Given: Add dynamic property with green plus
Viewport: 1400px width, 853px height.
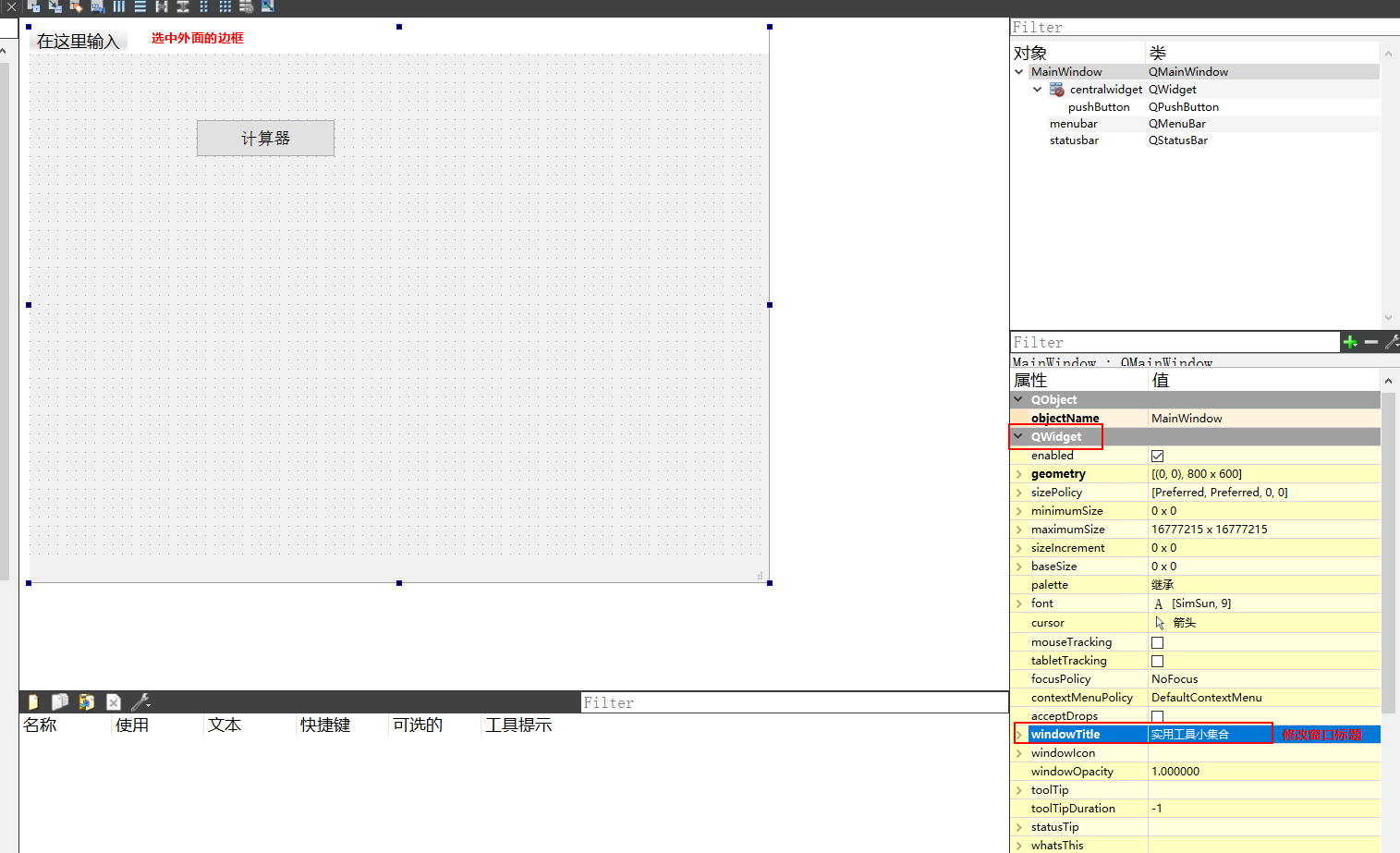Looking at the screenshot, I should click(x=1350, y=342).
